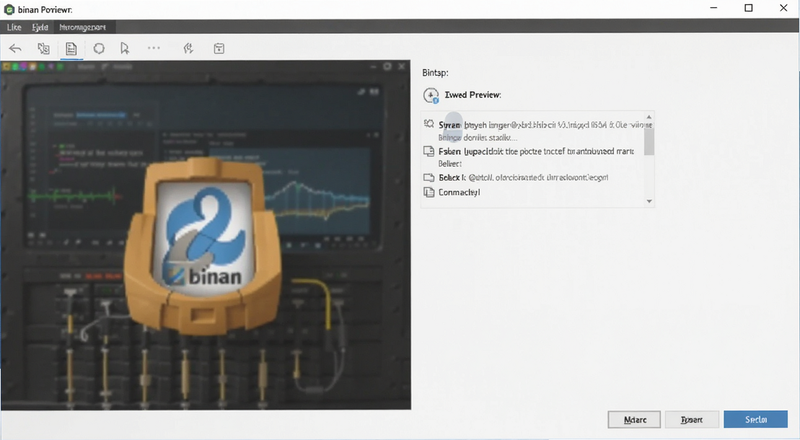Viewport: 800px width, 440px height.
Task: Open the Ejde menu
Action: (x=40, y=27)
